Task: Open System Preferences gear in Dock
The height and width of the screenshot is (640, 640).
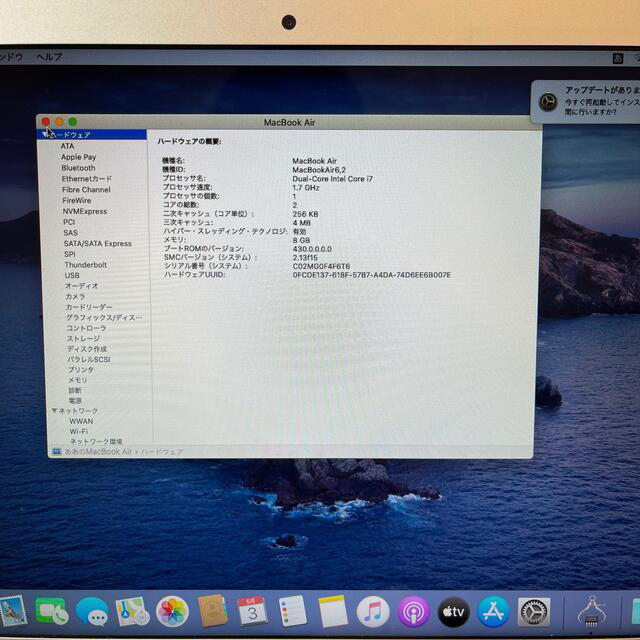Action: [533, 612]
